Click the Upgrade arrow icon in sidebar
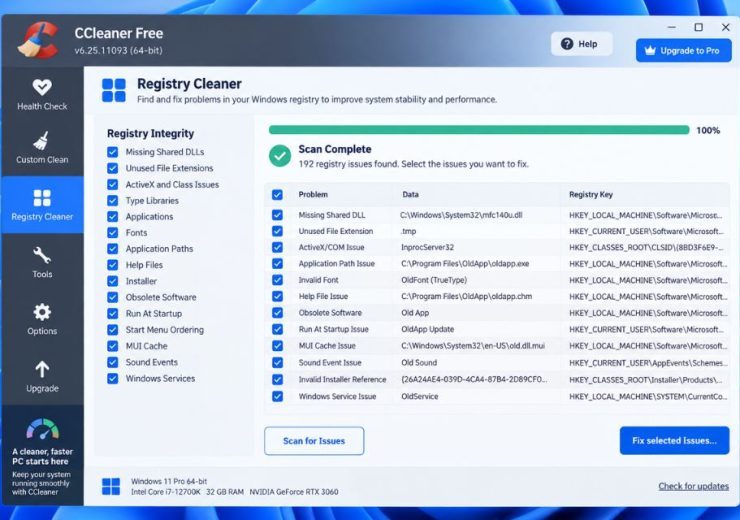The image size is (740, 520). 42,369
